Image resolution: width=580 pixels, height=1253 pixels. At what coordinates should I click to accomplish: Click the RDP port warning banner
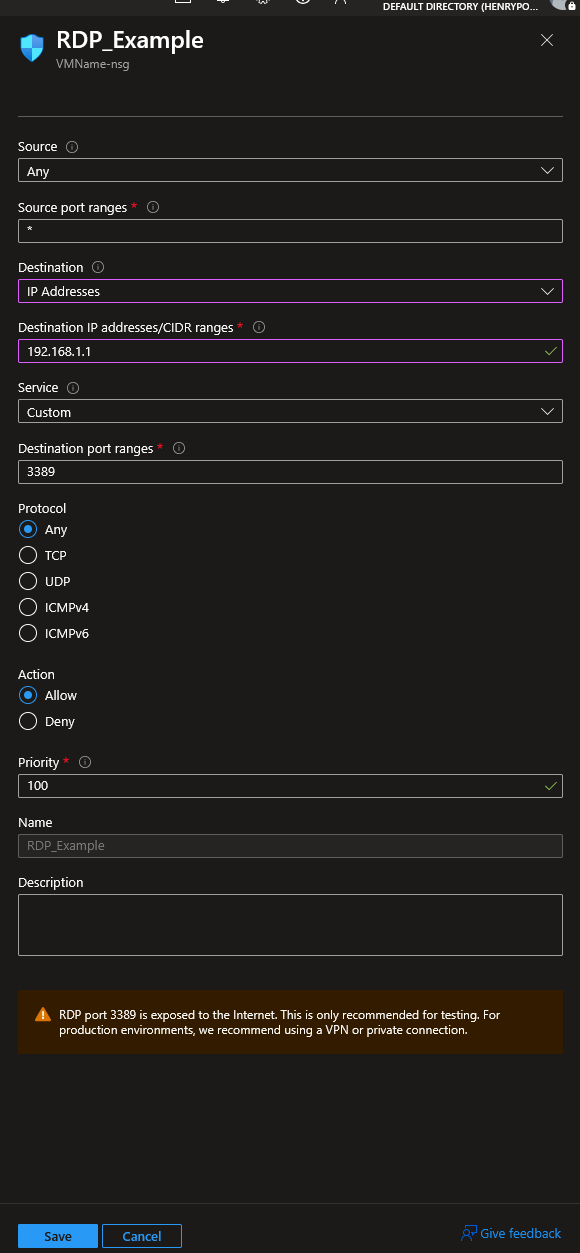click(290, 1021)
